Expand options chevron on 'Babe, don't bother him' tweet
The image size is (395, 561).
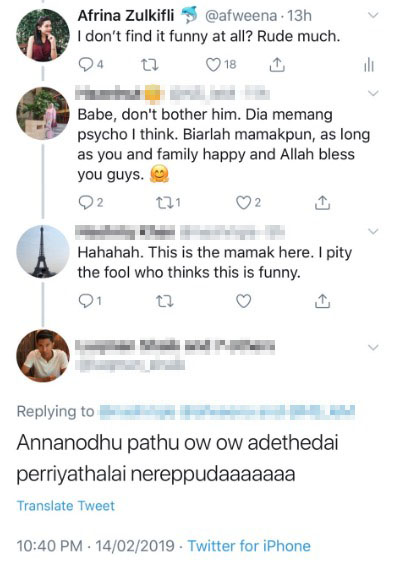pos(373,93)
